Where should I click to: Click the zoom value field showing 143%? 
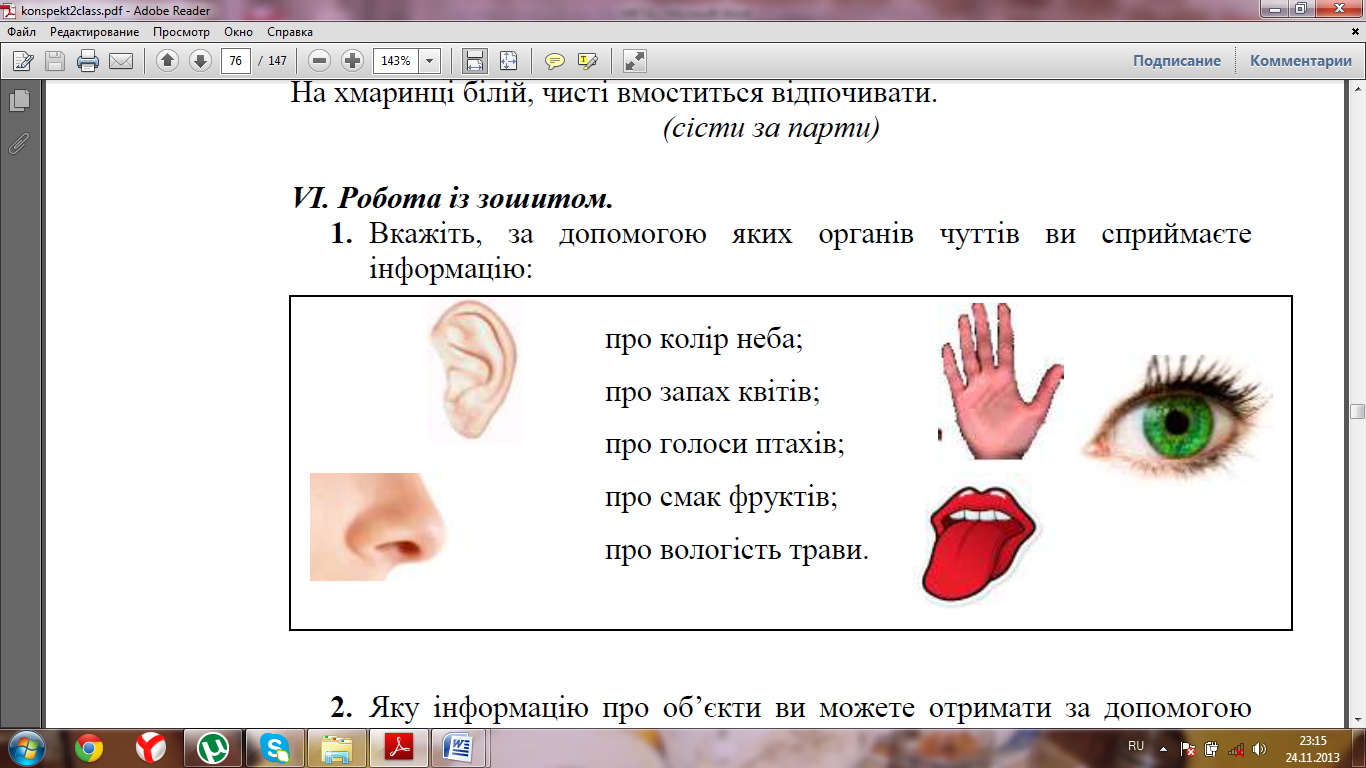pyautogui.click(x=396, y=61)
